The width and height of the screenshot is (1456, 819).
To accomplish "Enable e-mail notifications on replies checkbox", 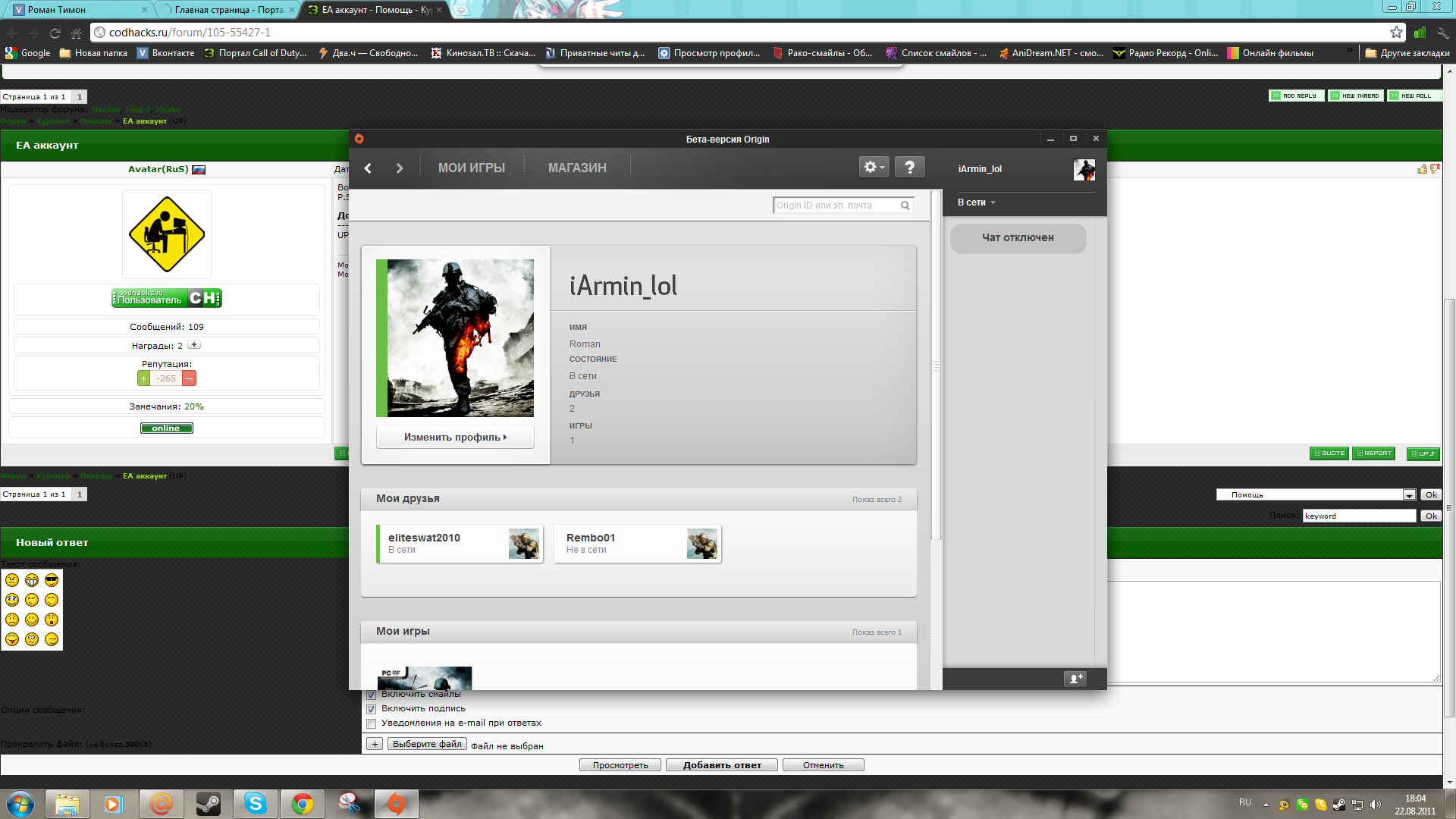I will 371,723.
